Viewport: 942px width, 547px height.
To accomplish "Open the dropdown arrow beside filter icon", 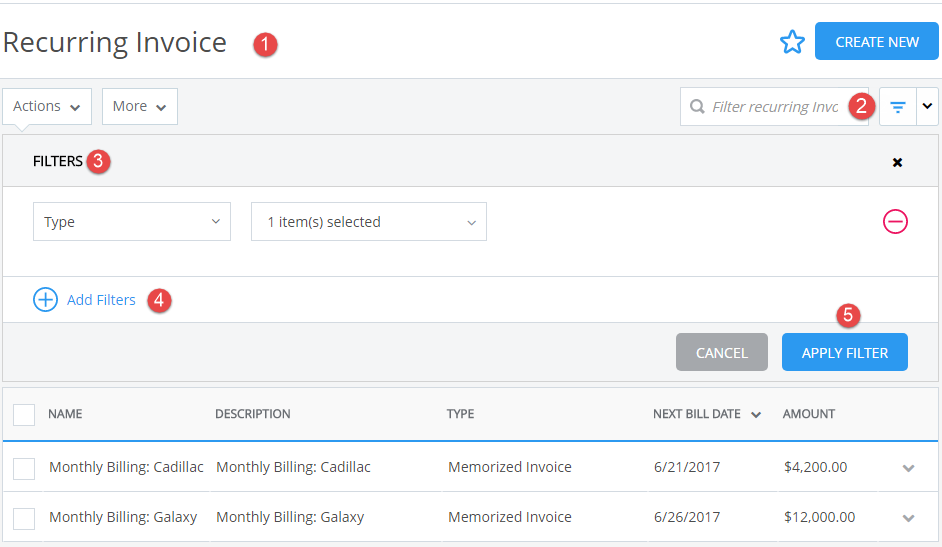I will pos(927,106).
